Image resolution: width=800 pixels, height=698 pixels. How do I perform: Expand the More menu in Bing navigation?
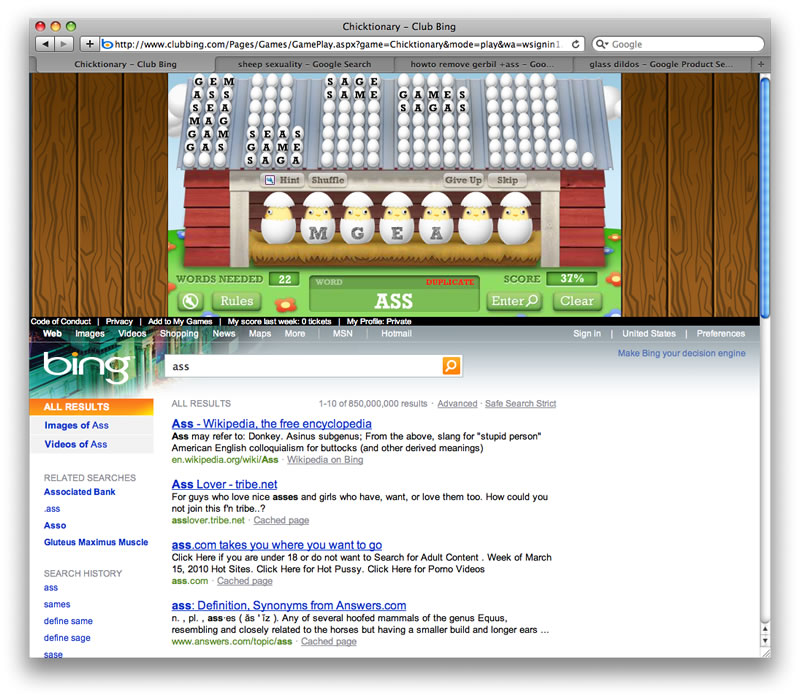tap(294, 334)
